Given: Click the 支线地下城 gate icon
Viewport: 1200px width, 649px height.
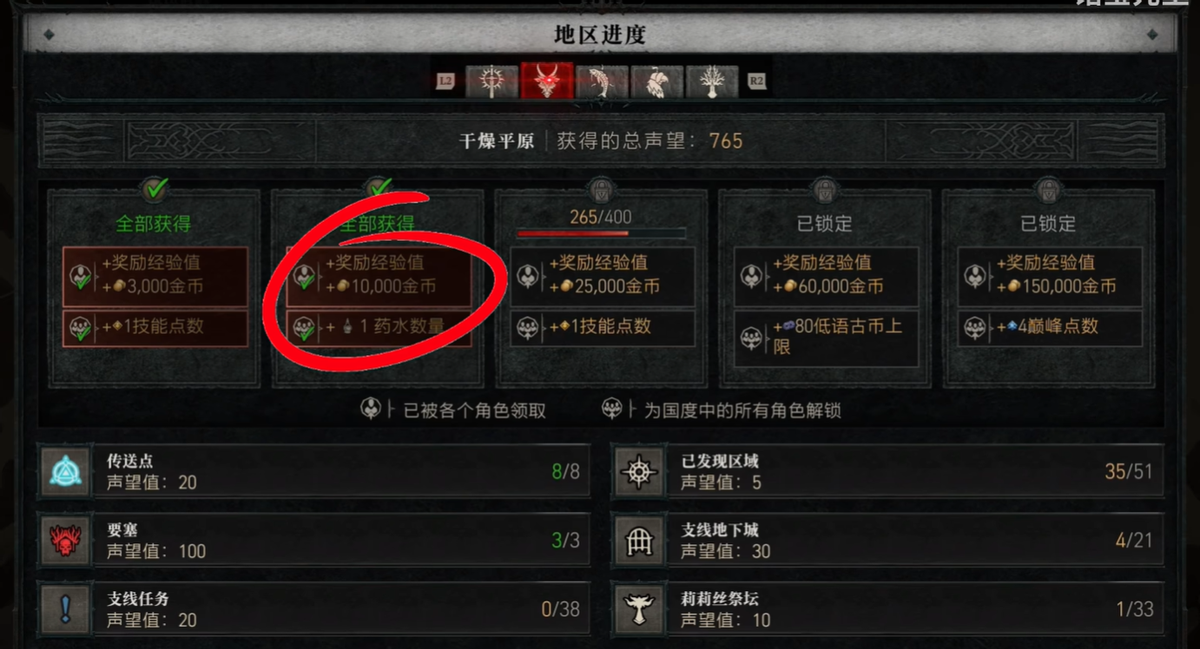Looking at the screenshot, I should [x=641, y=541].
